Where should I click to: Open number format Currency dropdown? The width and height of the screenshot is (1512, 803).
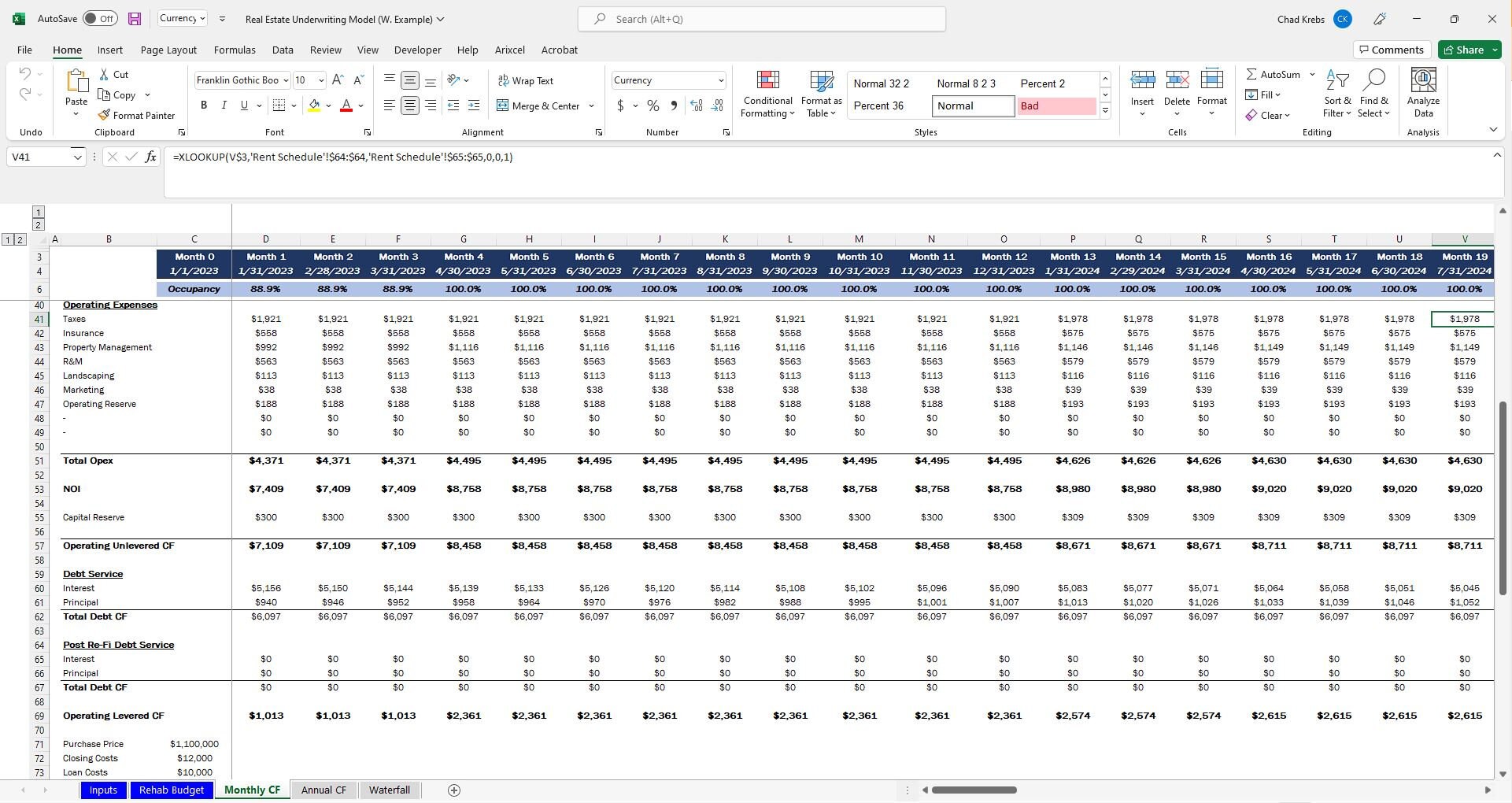tap(720, 80)
